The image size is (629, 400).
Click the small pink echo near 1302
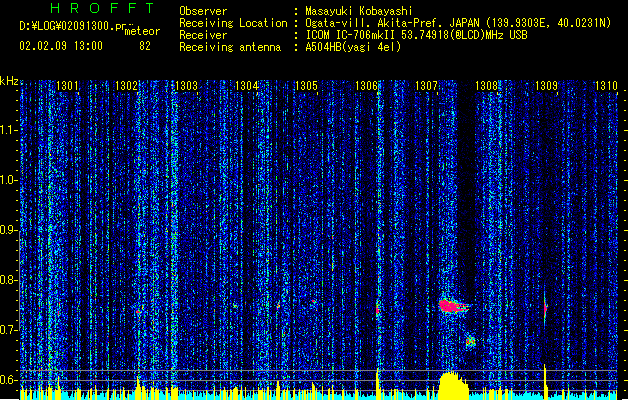click(x=138, y=311)
